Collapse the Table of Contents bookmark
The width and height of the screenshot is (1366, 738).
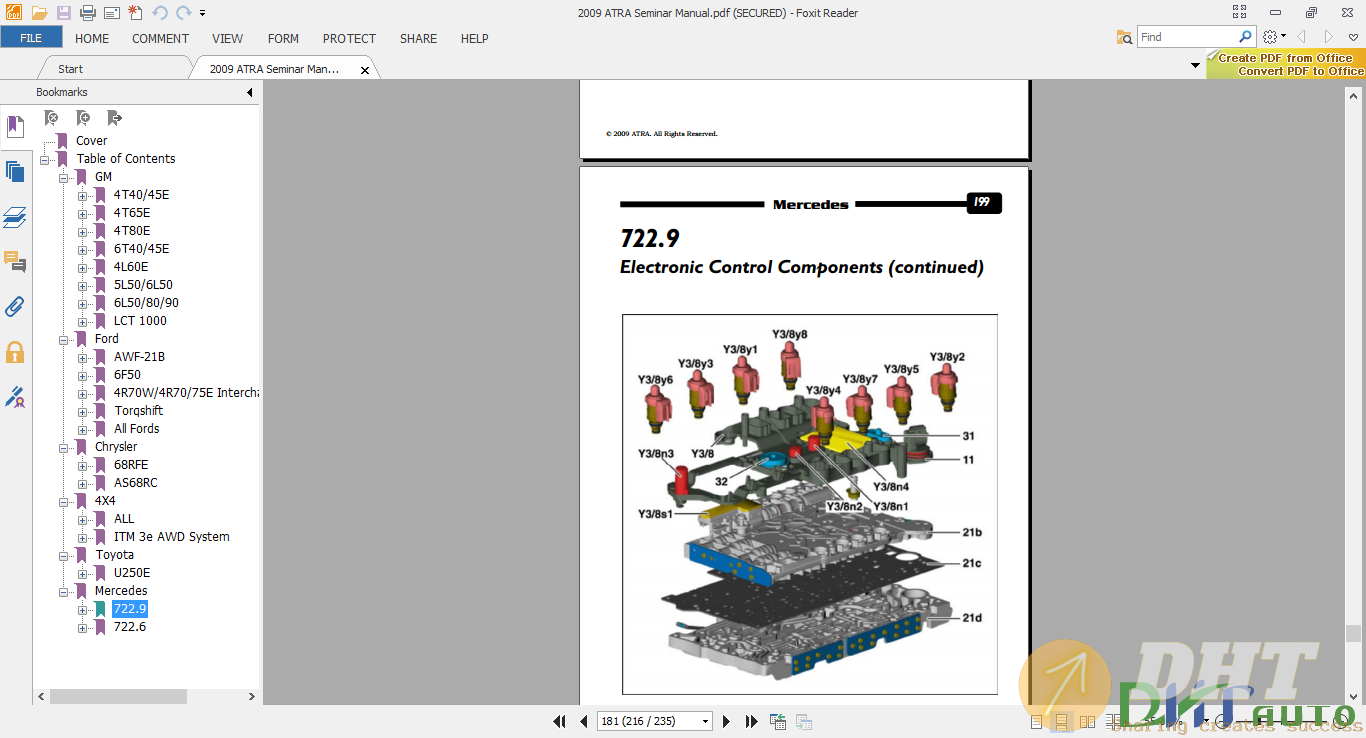[x=45, y=159]
